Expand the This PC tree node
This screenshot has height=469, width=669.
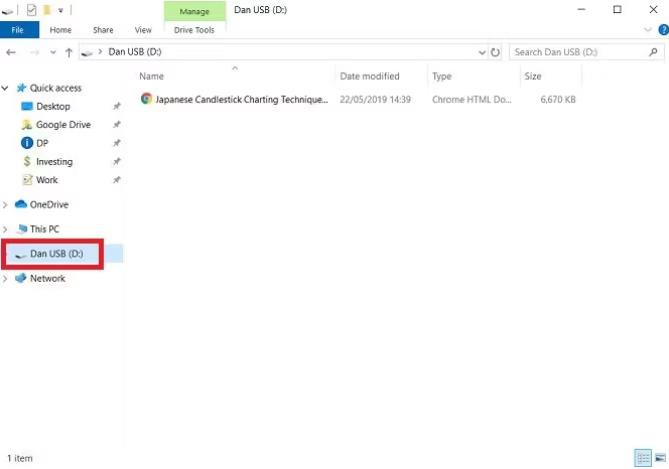click(x=6, y=229)
